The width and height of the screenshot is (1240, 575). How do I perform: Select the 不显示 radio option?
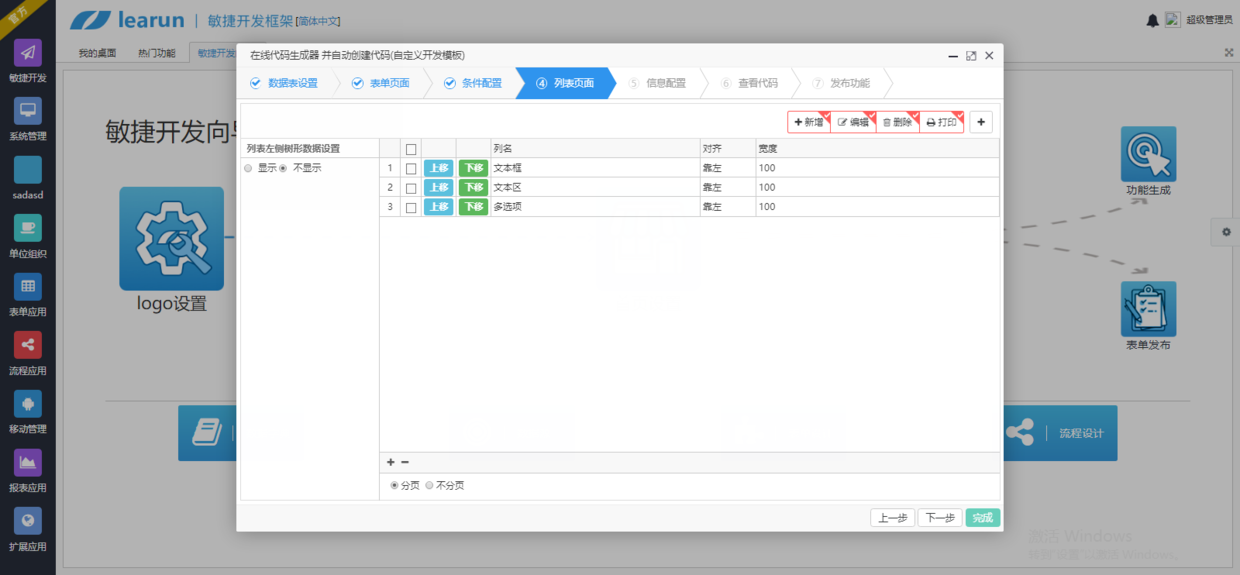coord(283,168)
